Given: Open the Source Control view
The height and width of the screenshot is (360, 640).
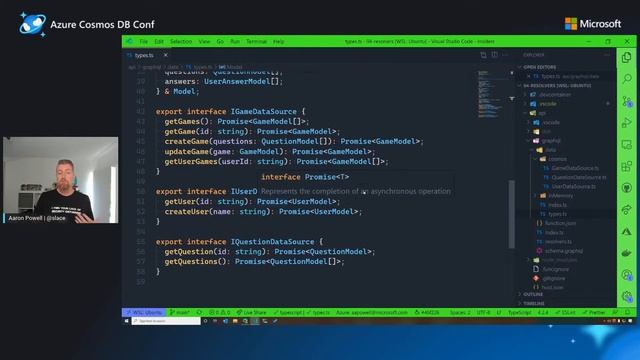Looking at the screenshot, I should [x=627, y=101].
